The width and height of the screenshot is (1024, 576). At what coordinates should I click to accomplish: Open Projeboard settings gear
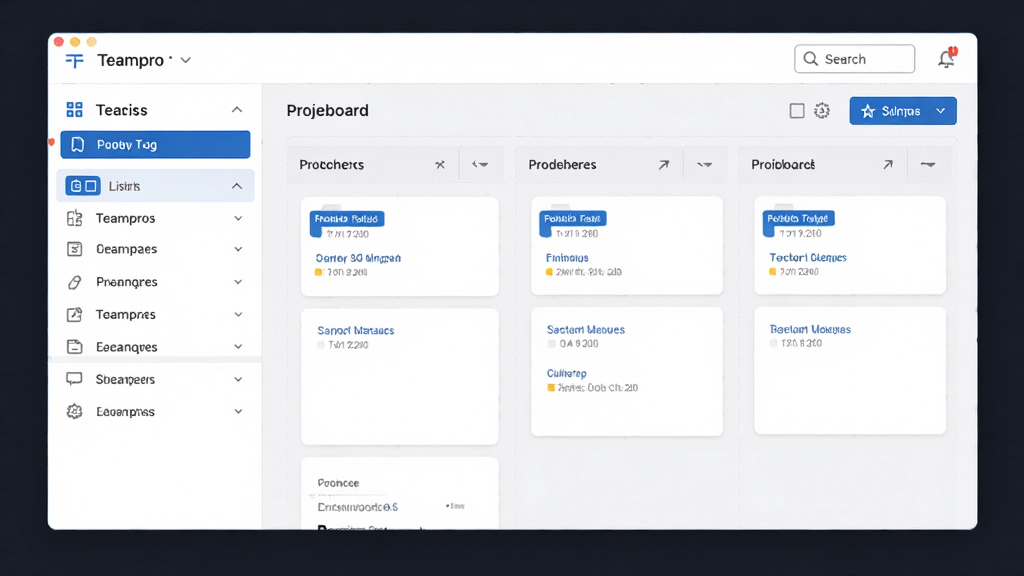pyautogui.click(x=822, y=111)
